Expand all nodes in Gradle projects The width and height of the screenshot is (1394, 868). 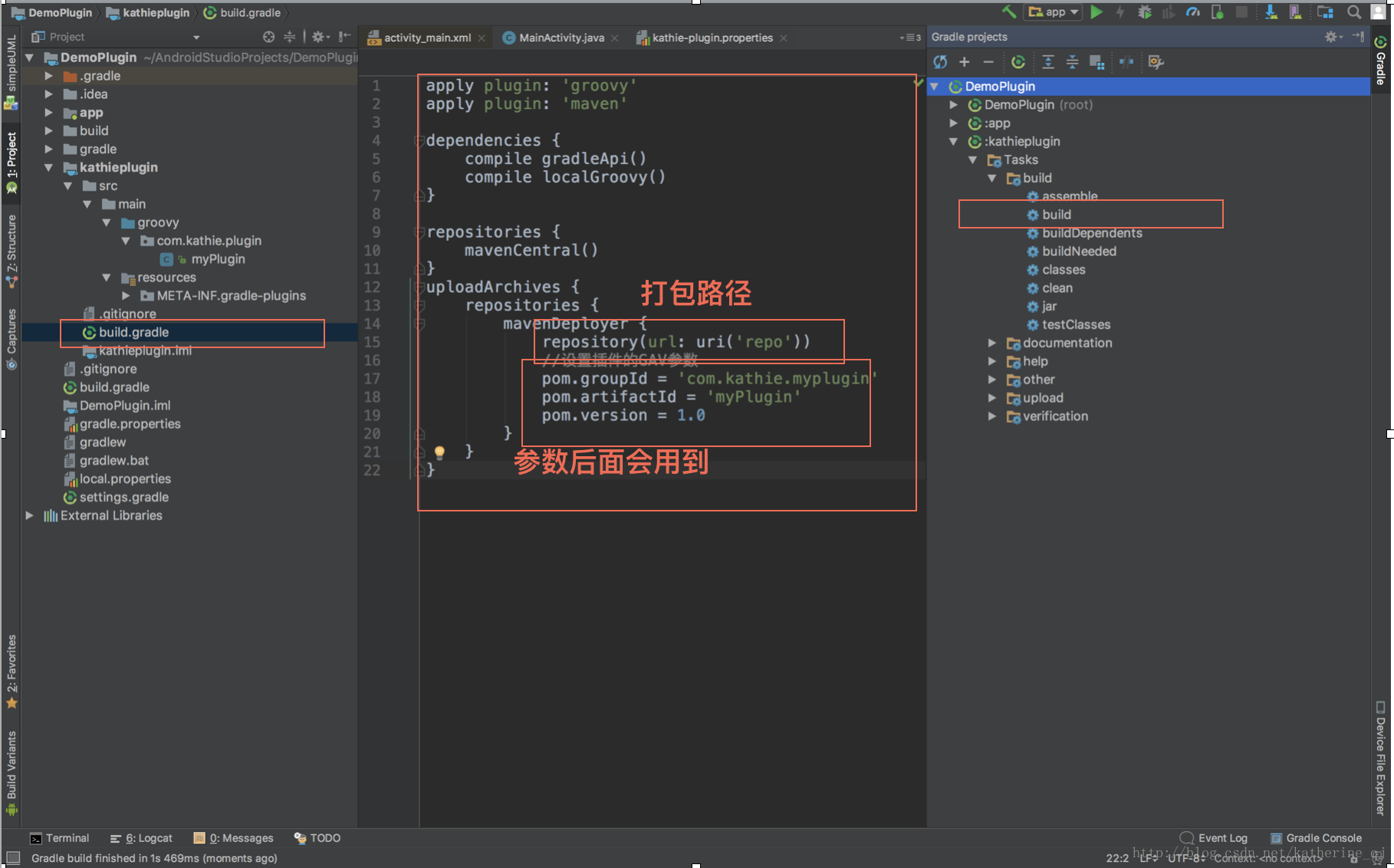(x=1048, y=62)
